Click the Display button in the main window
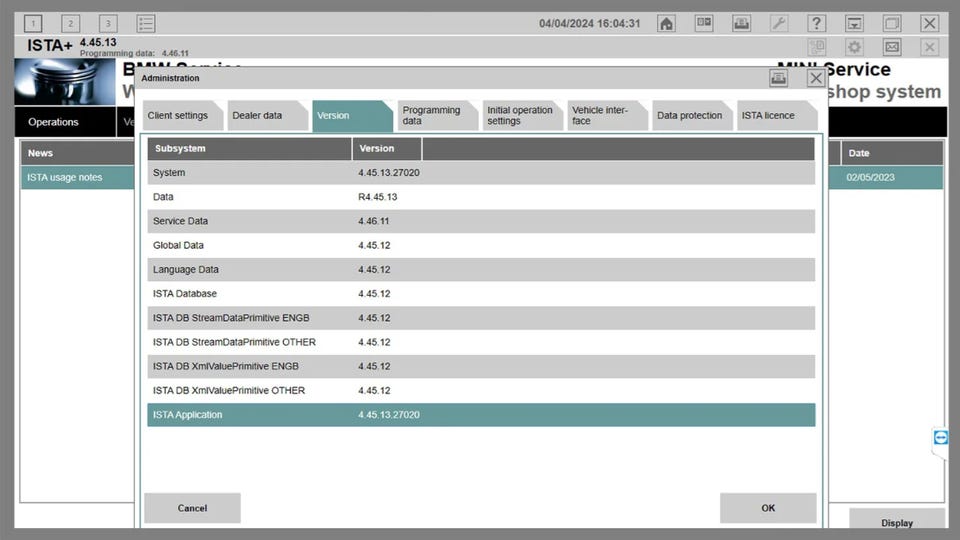Image resolution: width=960 pixels, height=540 pixels. coord(897,520)
